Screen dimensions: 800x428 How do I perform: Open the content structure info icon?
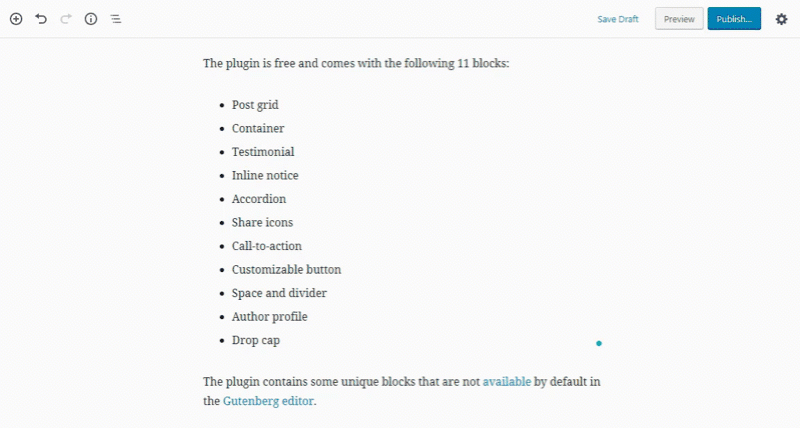[91, 19]
